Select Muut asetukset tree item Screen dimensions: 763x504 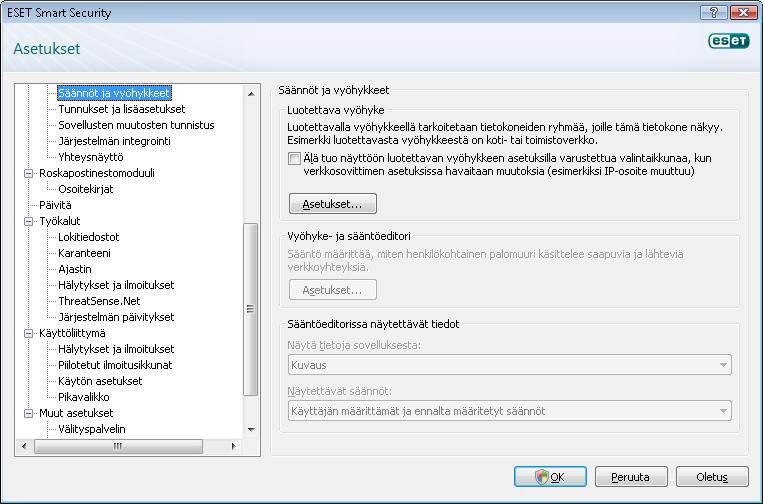[x=76, y=413]
